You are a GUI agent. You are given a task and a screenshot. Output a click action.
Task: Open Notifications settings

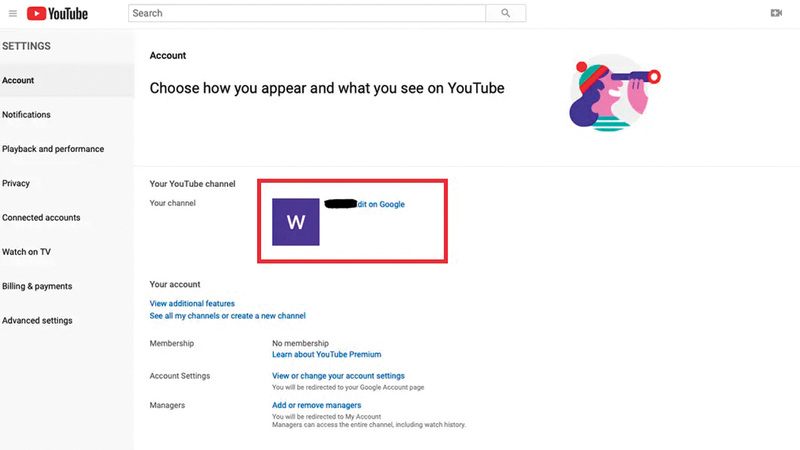(x=27, y=115)
